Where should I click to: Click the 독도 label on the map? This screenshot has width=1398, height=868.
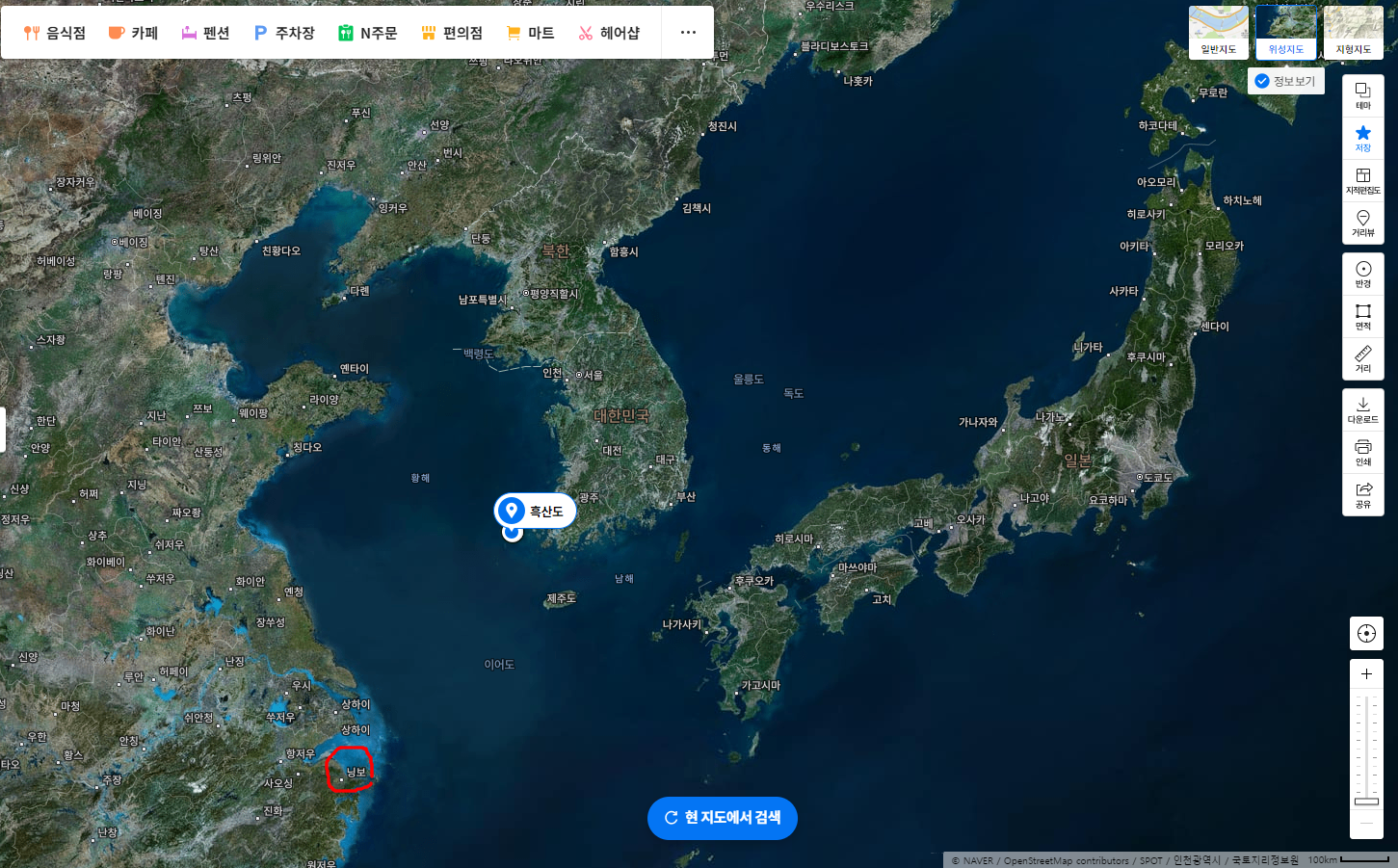pos(794,393)
